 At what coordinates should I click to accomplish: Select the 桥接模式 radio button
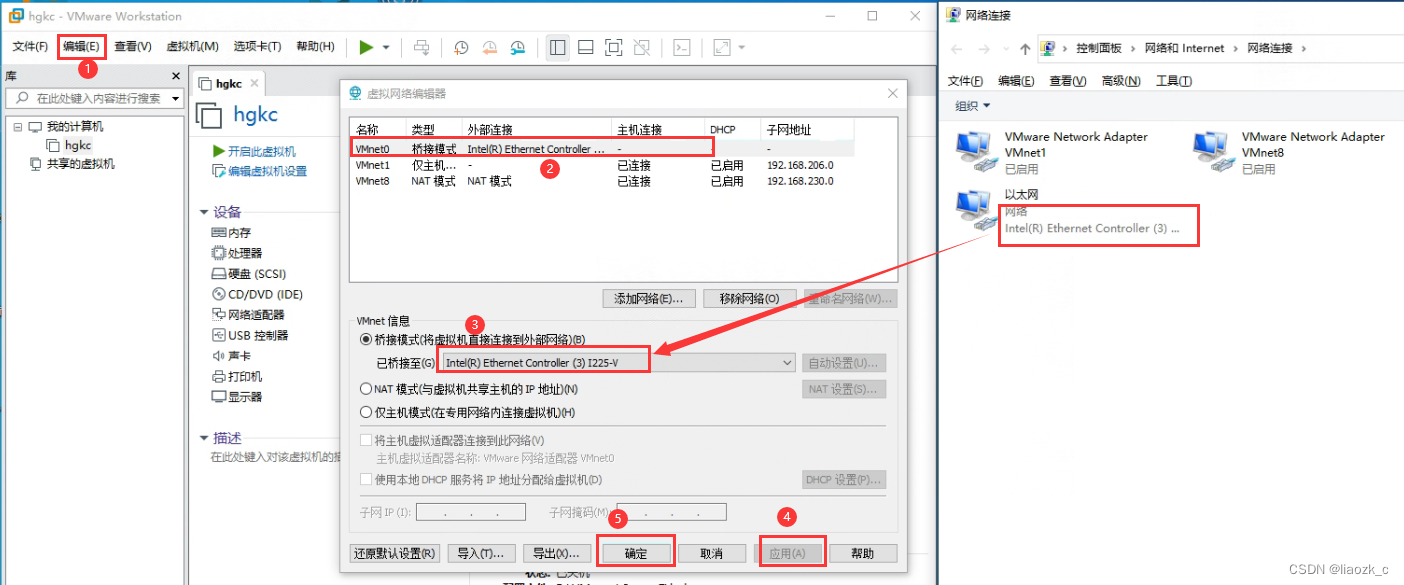(x=366, y=340)
